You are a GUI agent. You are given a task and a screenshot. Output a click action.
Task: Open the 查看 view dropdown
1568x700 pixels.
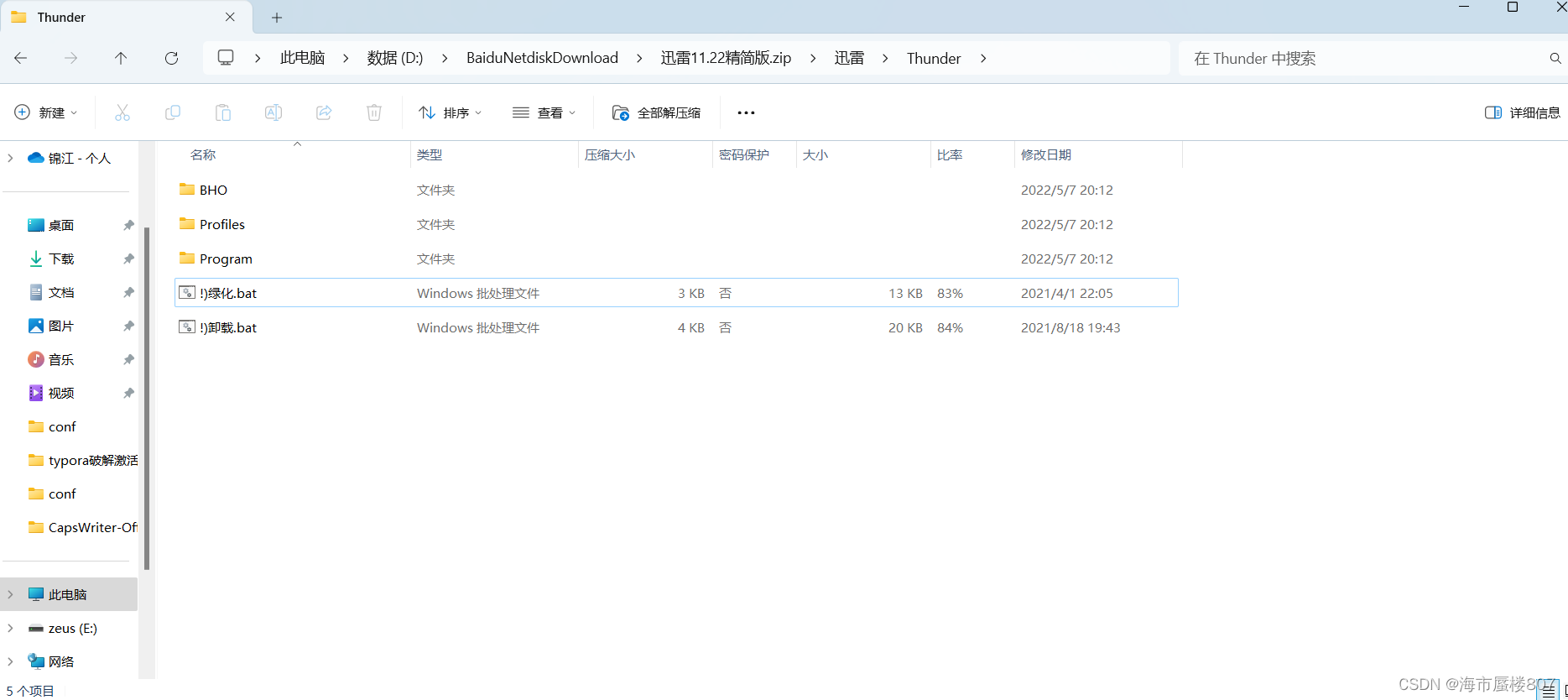[544, 112]
